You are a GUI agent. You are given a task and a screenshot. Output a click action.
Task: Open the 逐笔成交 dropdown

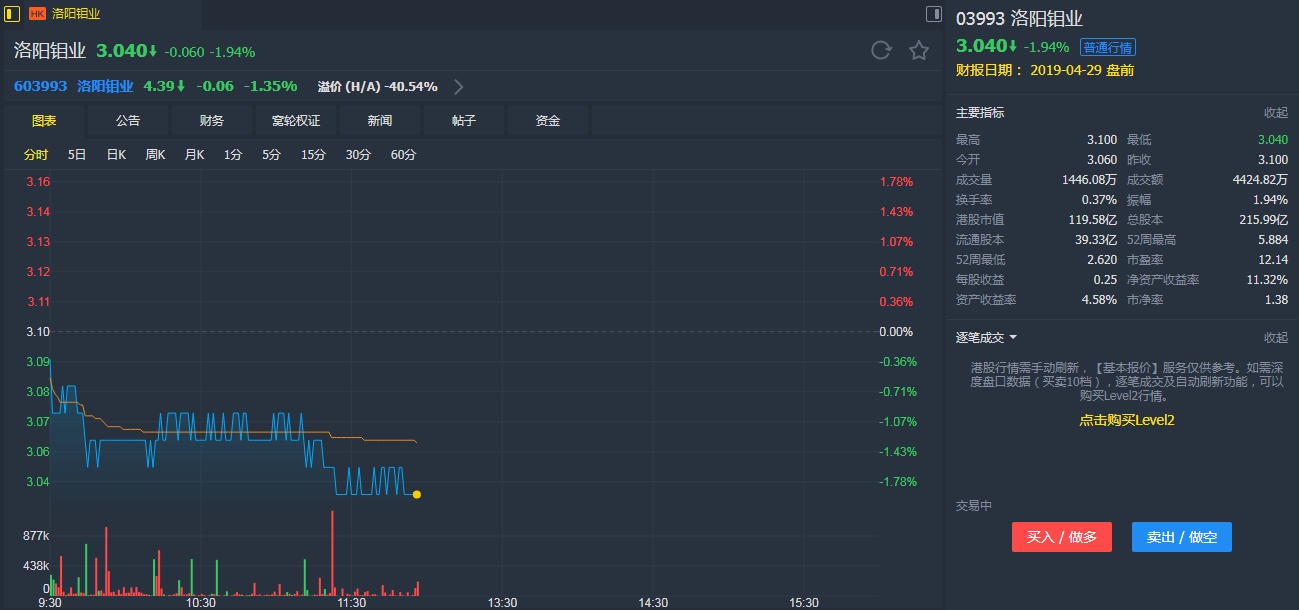[1012, 338]
